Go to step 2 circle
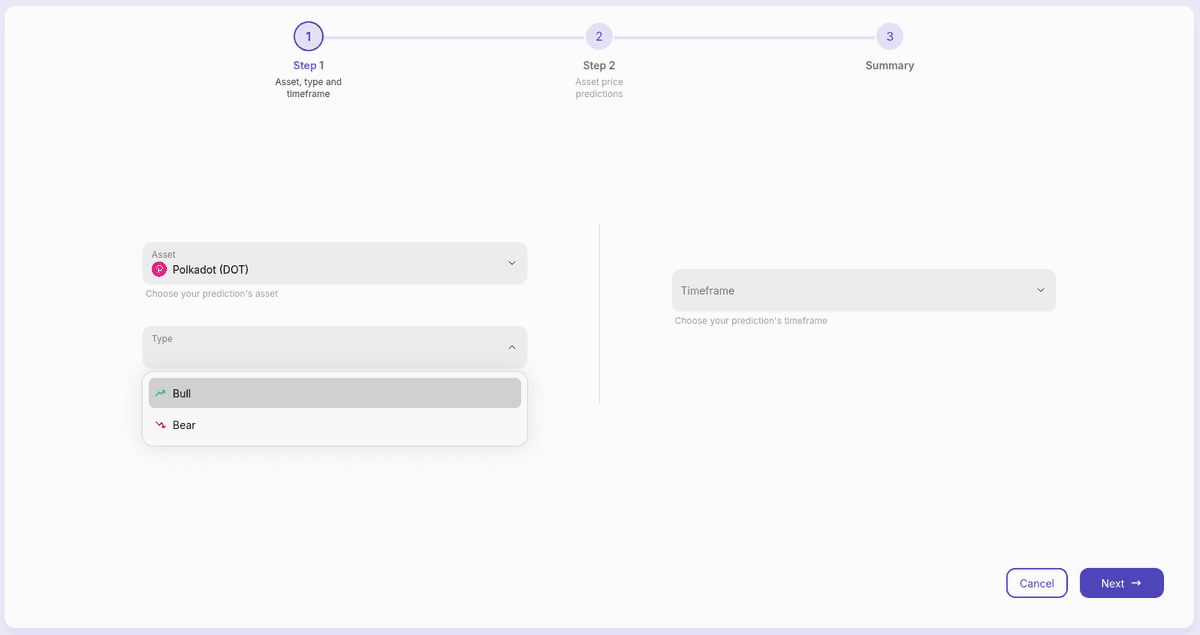The height and width of the screenshot is (635, 1200). pyautogui.click(x=599, y=37)
